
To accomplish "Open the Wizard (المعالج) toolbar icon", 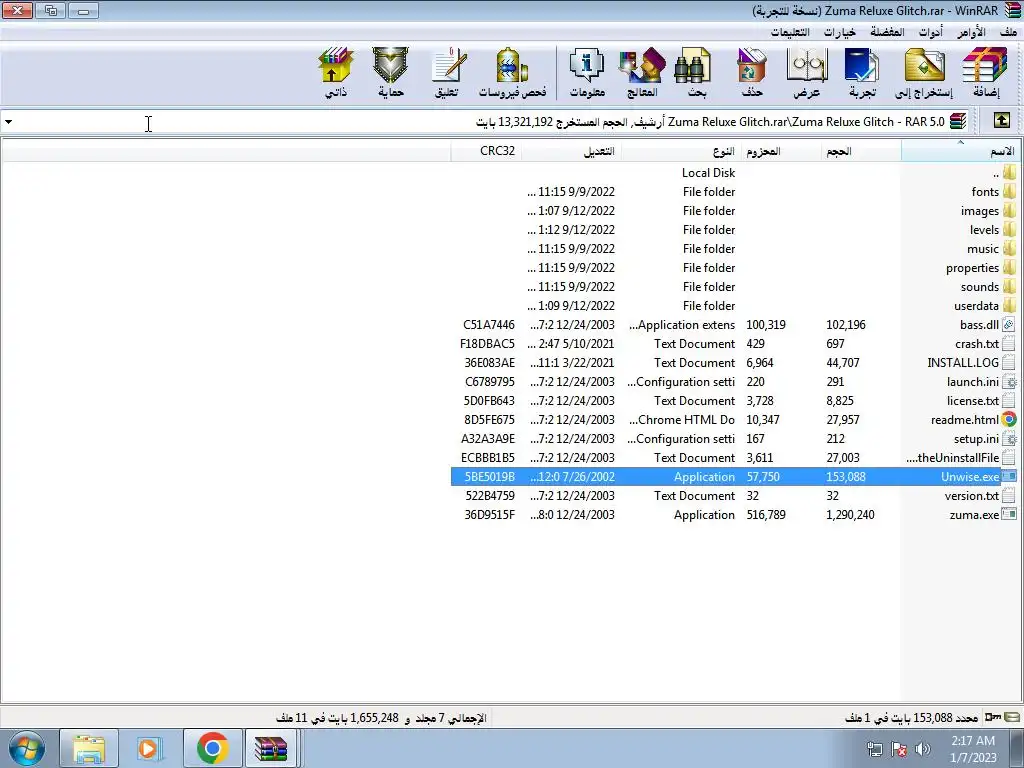I will pos(642,72).
